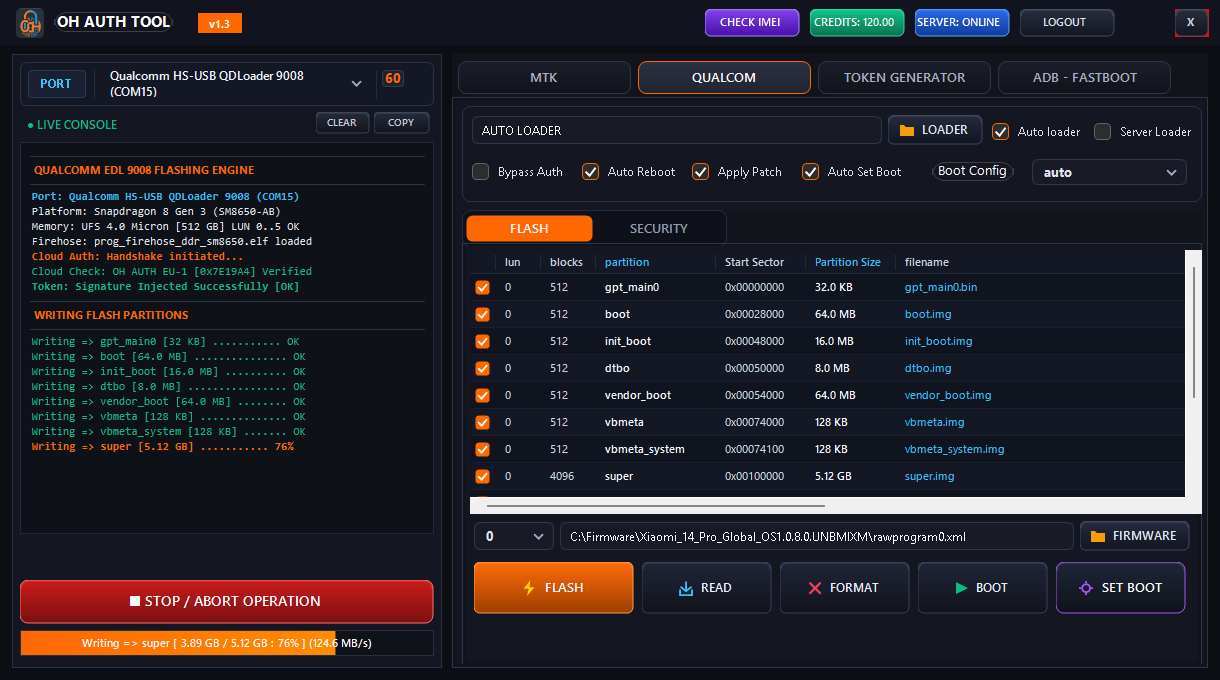Click the partition column header
Screen dimensions: 1220x680
click(627, 262)
